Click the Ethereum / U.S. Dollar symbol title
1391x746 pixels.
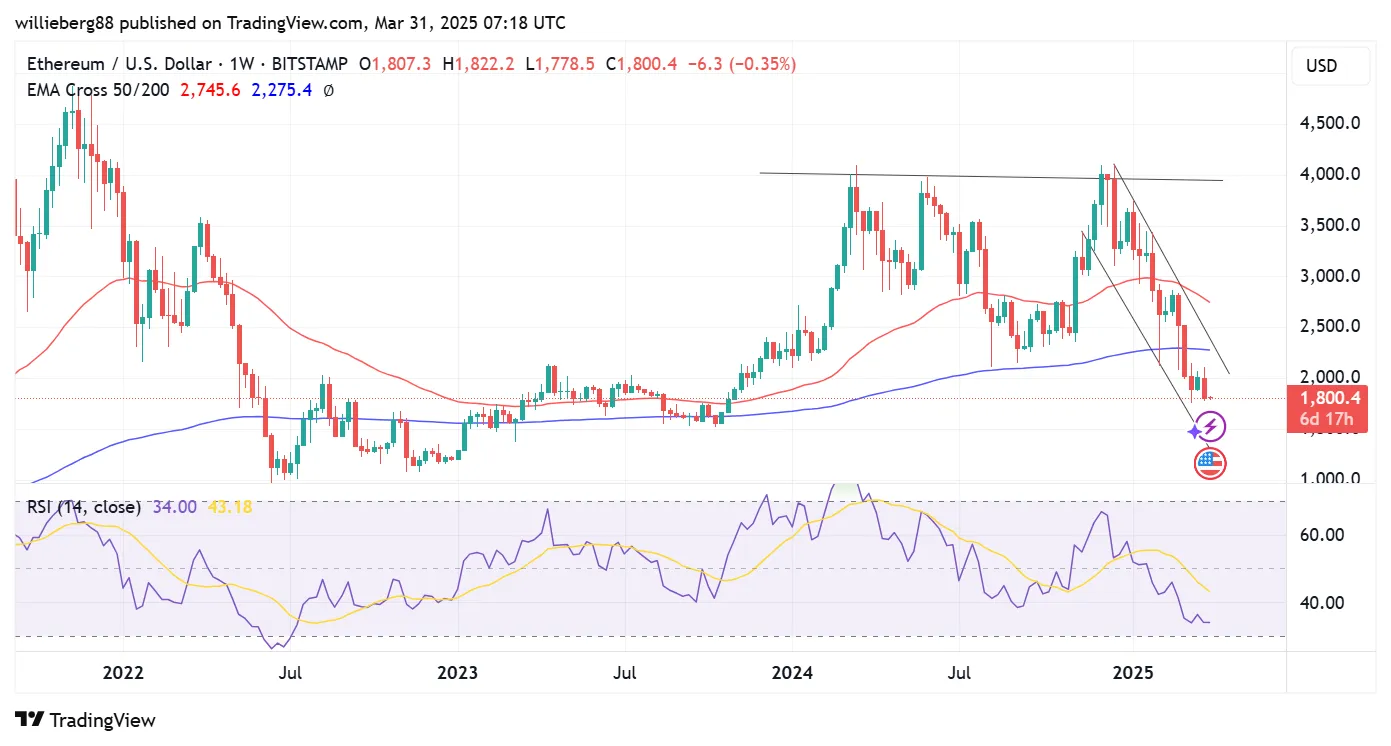pyautogui.click(x=109, y=64)
